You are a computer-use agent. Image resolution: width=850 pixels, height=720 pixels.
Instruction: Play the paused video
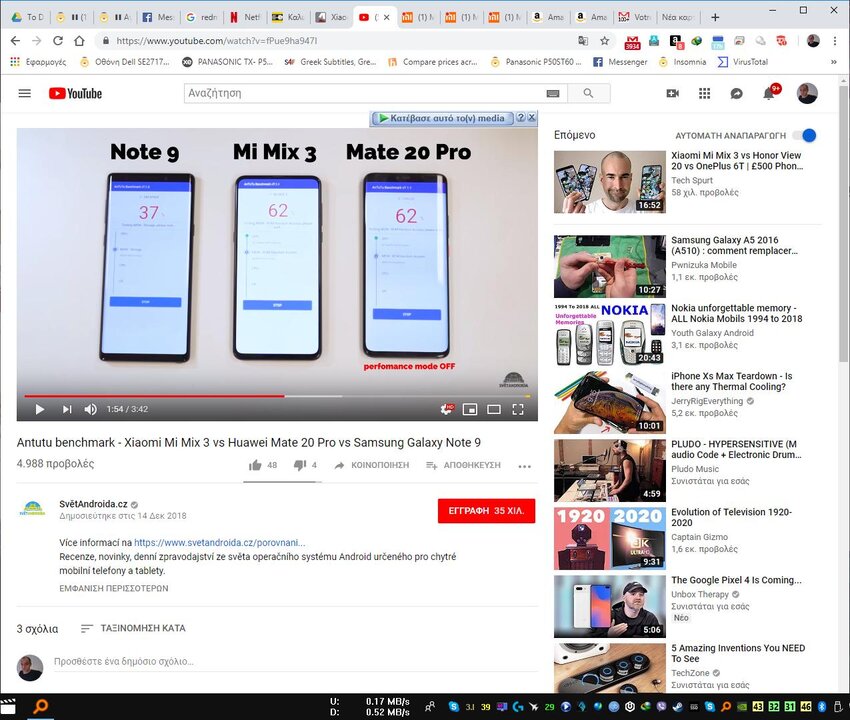40,409
